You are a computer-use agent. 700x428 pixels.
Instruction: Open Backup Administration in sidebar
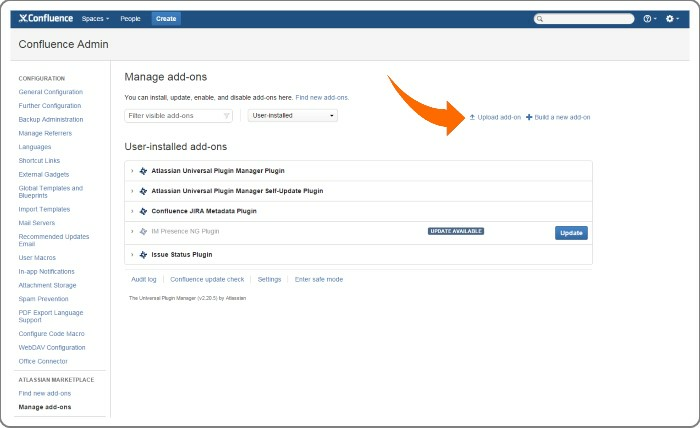50,120
